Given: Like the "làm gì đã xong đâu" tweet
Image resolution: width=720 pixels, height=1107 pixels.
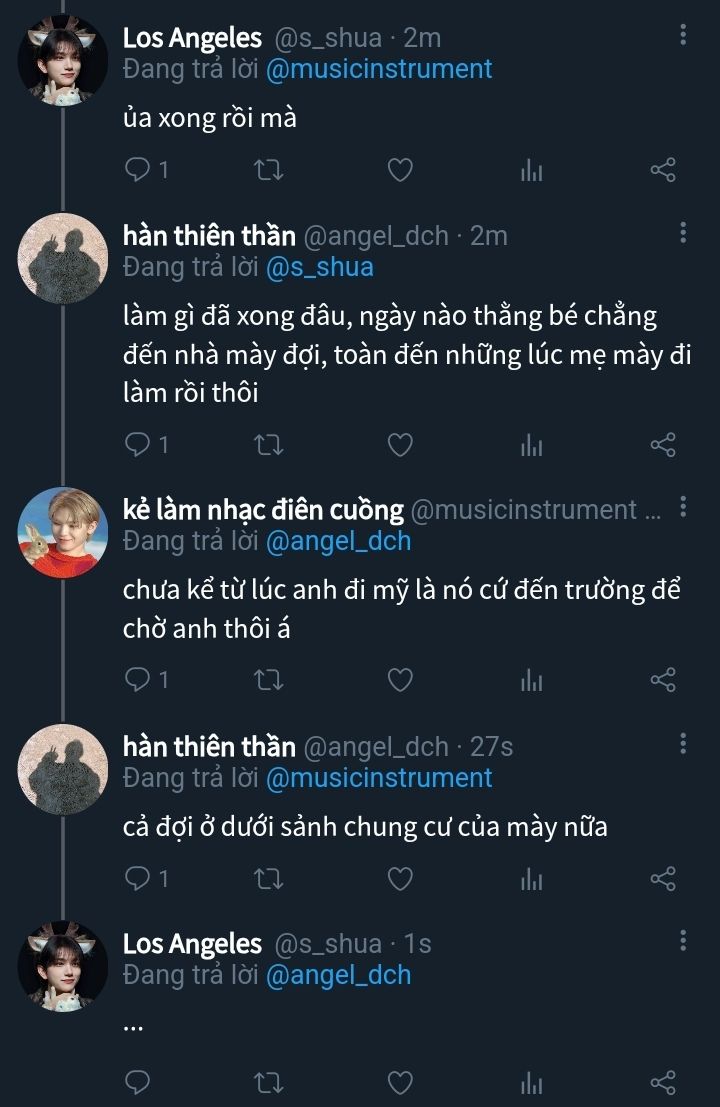Looking at the screenshot, I should (400, 445).
